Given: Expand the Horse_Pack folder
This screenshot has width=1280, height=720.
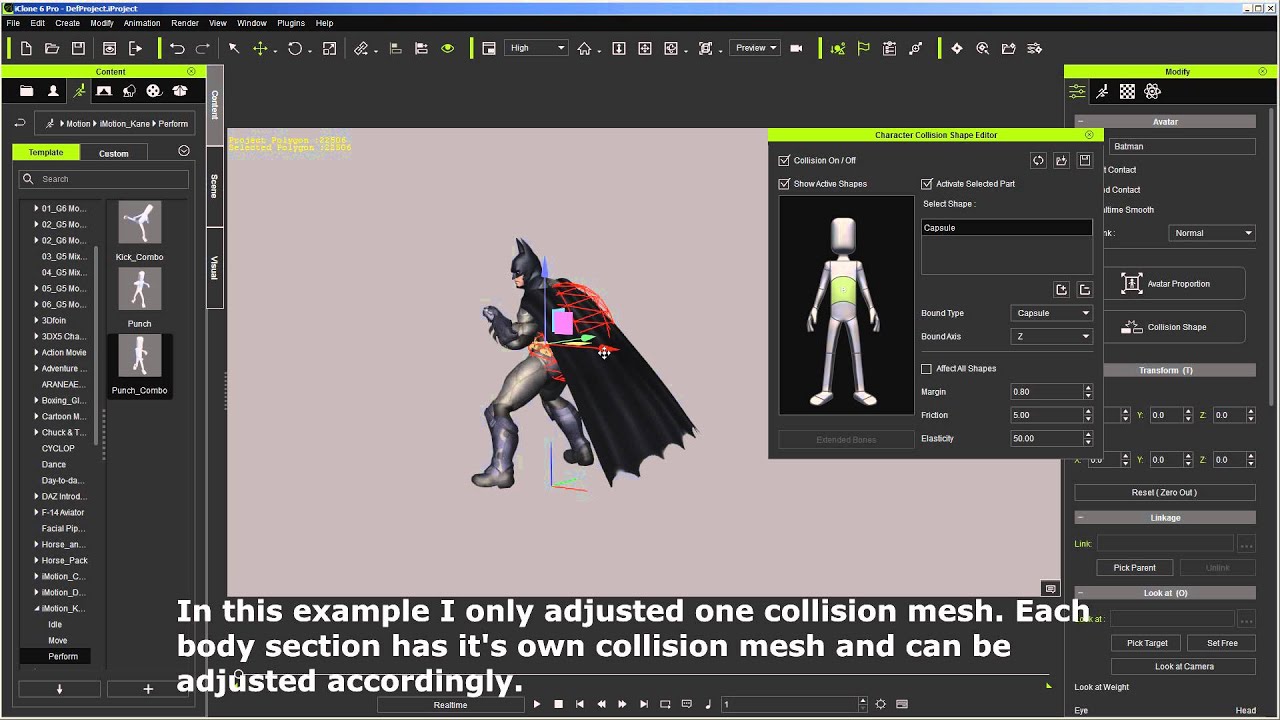Looking at the screenshot, I should click(x=36, y=561).
